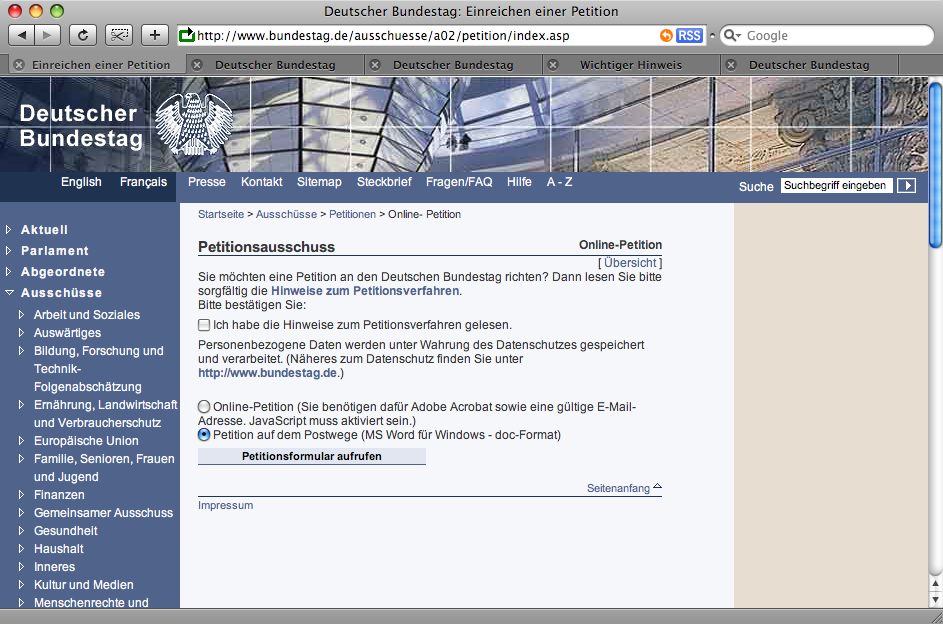Check the Hinweise zum Petitionsverfahren gelesen box
The image size is (943, 624).
tap(204, 325)
